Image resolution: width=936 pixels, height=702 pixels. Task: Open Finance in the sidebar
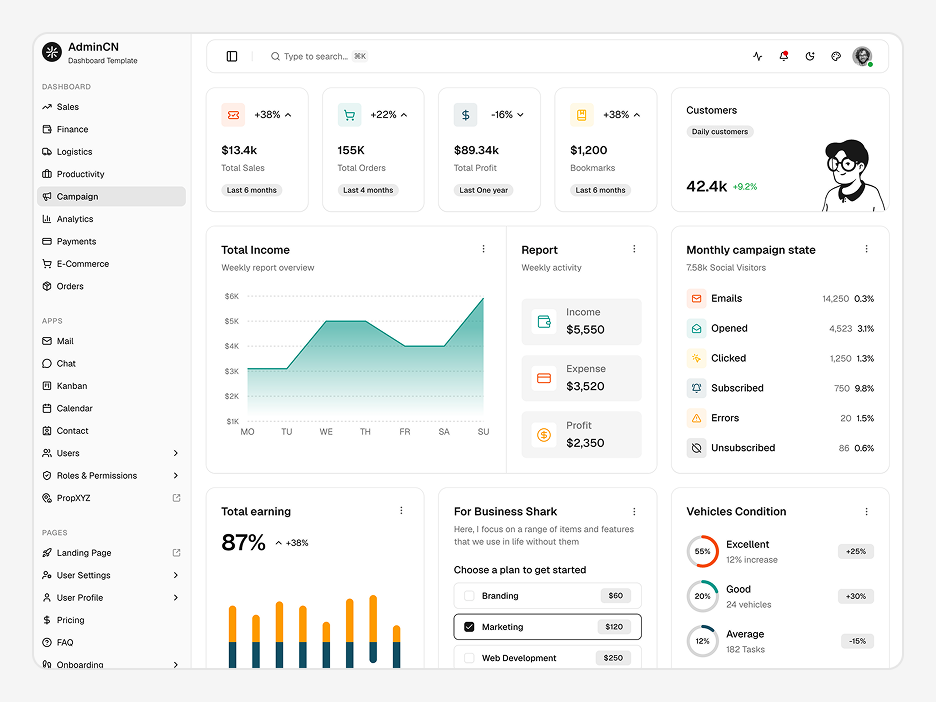[111, 129]
